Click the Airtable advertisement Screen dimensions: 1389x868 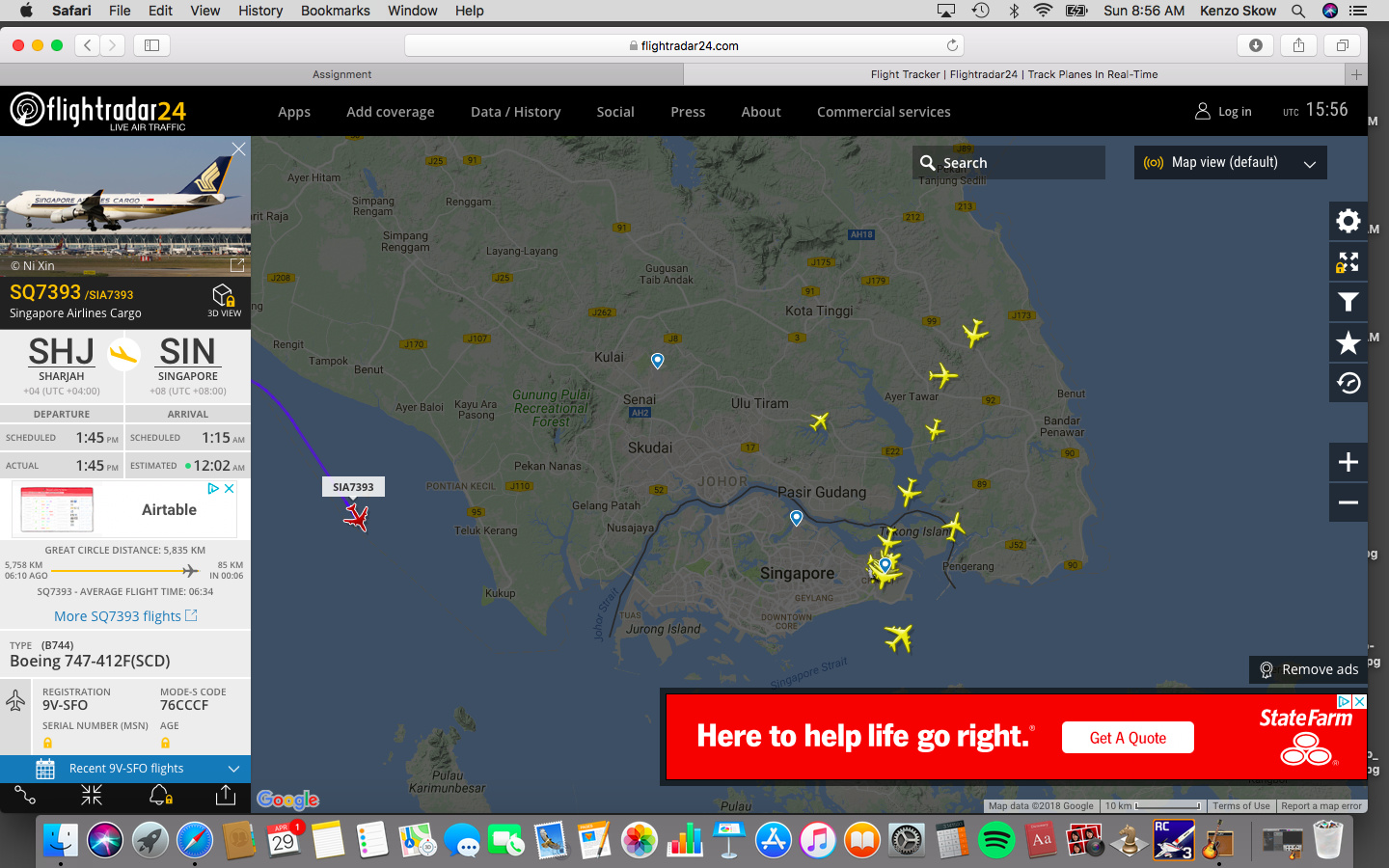click(125, 510)
